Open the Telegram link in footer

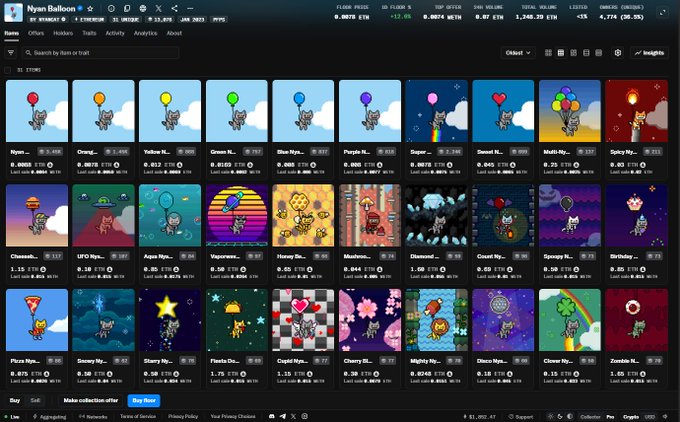[283, 416]
